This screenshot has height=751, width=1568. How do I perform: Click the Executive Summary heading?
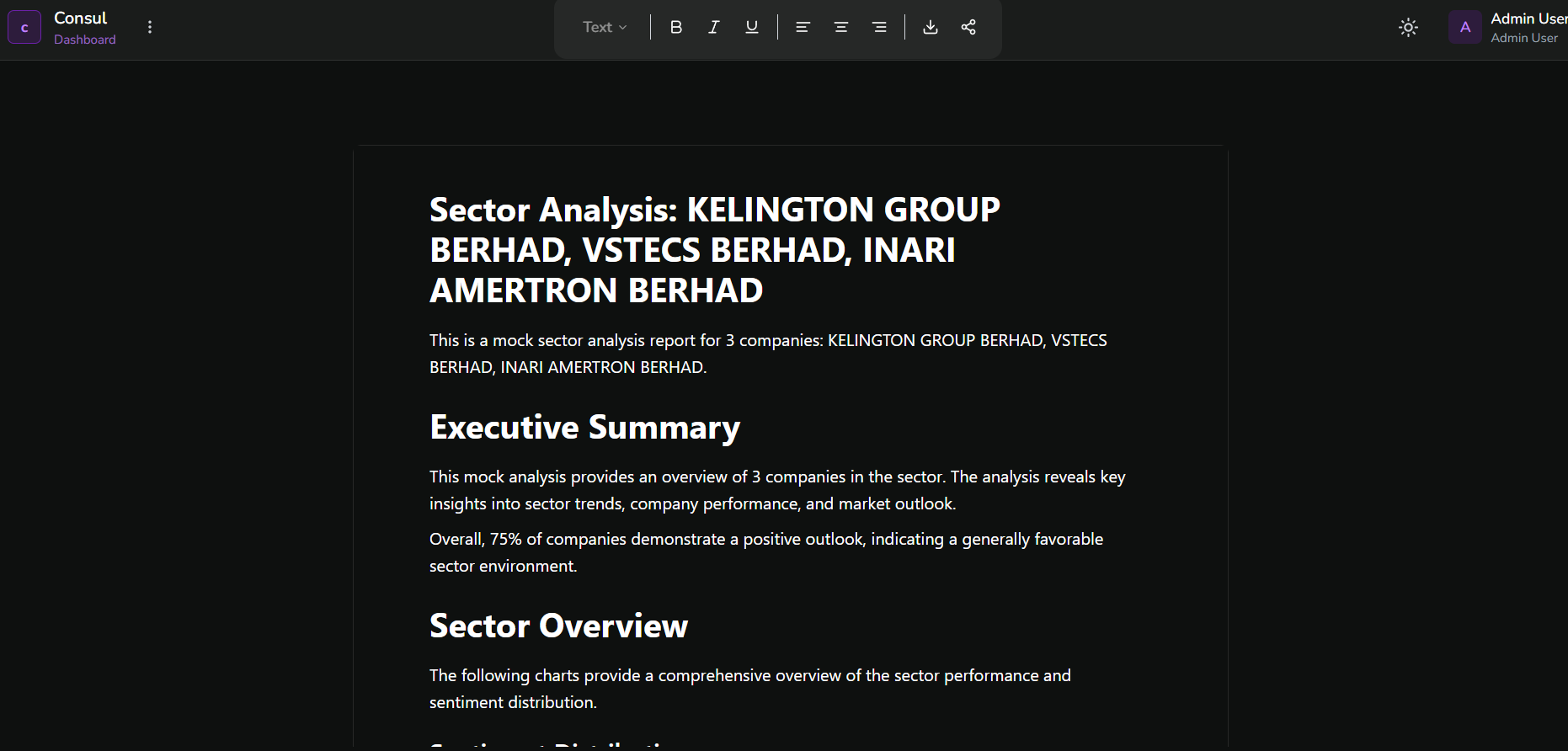[x=584, y=427]
